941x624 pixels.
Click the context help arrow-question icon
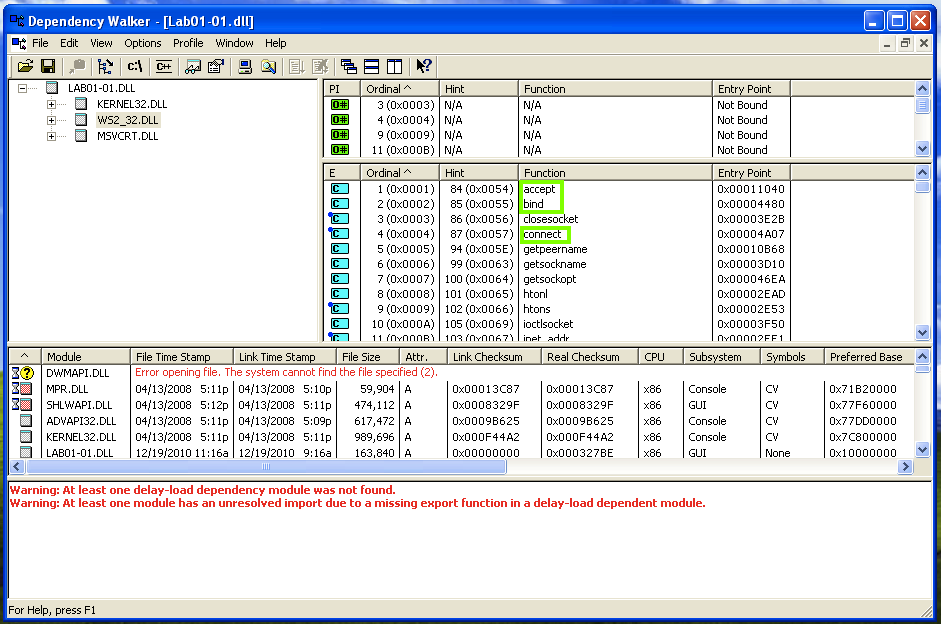[x=424, y=66]
